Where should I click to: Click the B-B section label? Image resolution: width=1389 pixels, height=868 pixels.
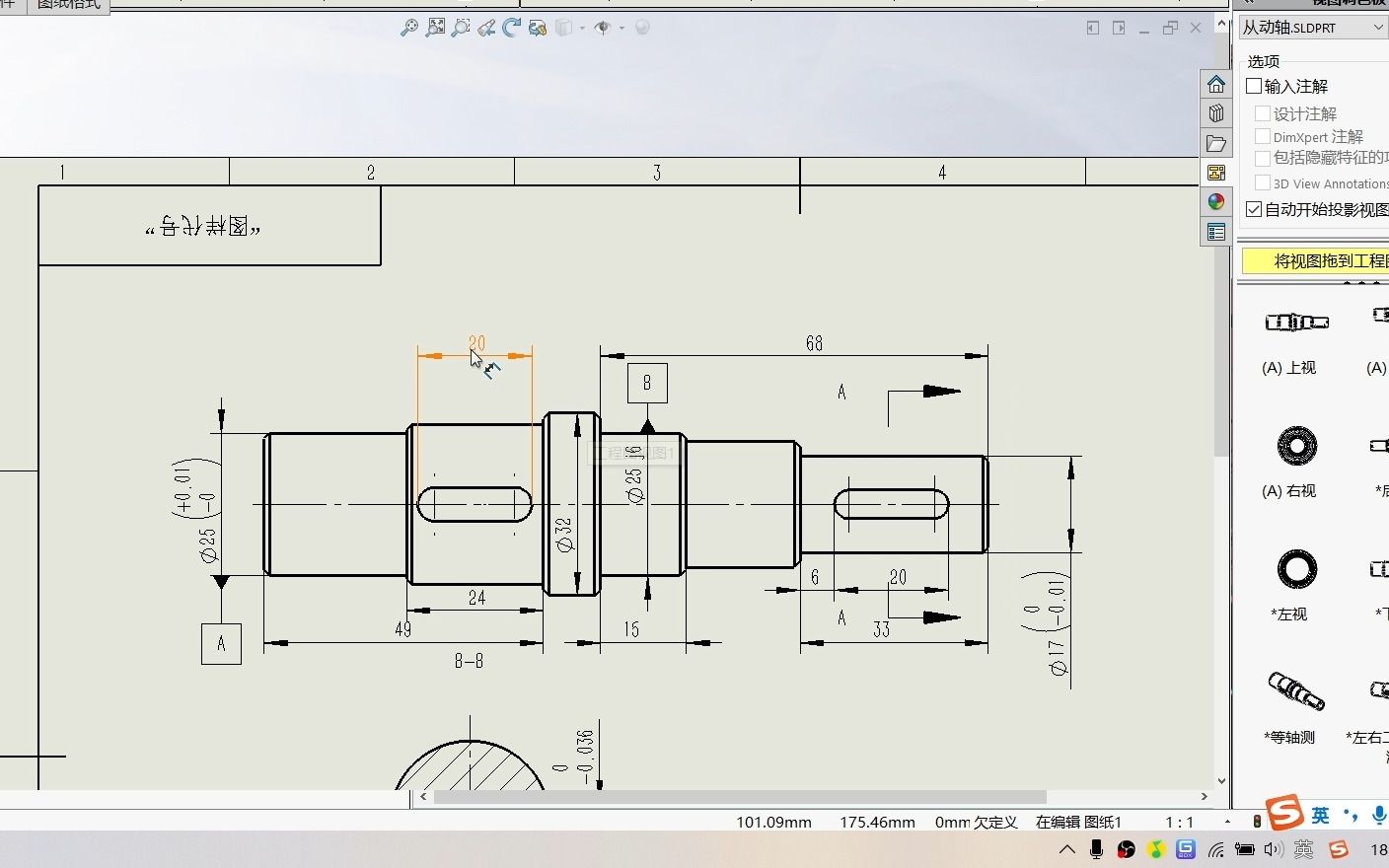[x=469, y=661]
